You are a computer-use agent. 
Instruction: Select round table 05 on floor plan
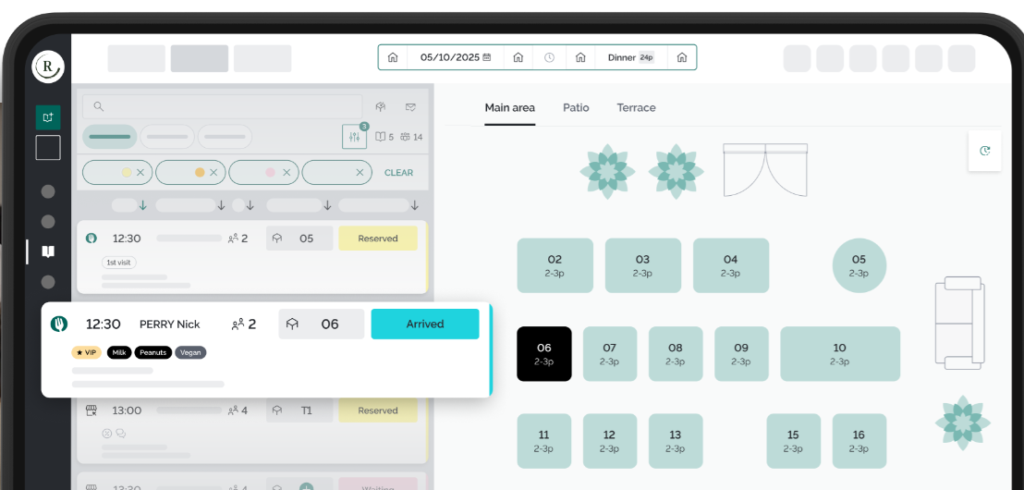coord(859,265)
